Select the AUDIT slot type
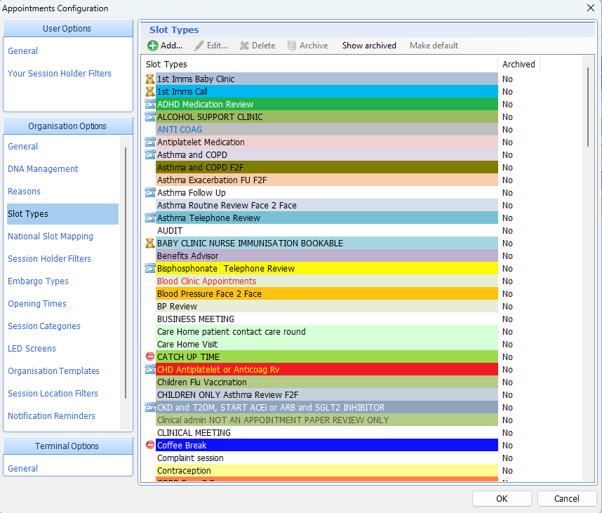Viewport: 602px width, 513px height. [x=327, y=231]
